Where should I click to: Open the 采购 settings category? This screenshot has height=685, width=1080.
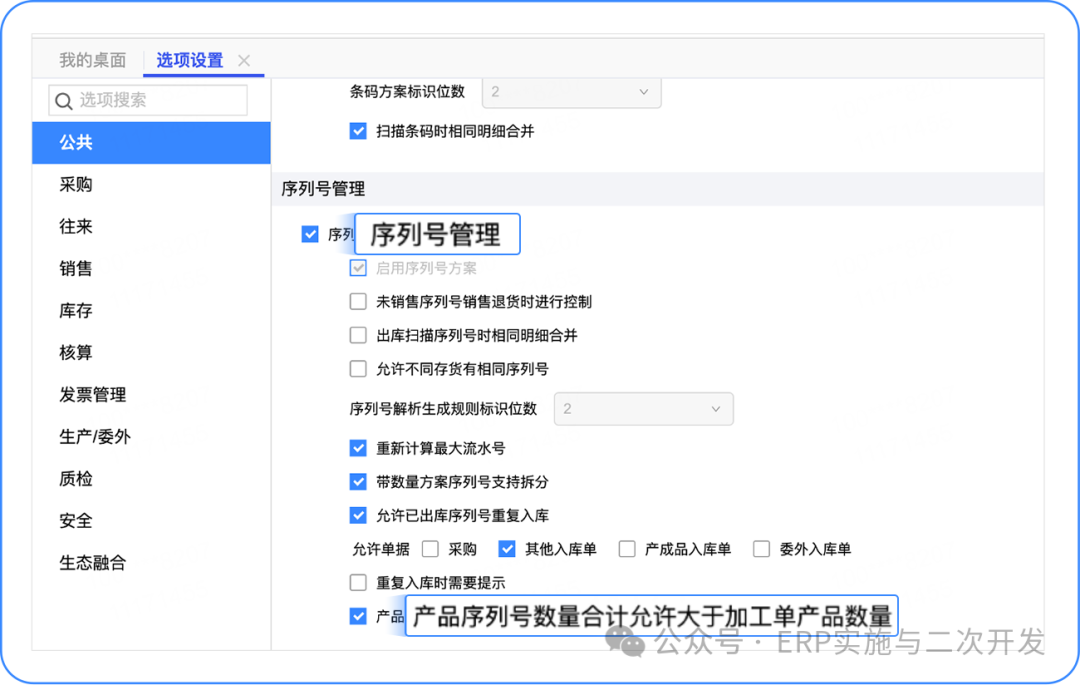[76, 185]
